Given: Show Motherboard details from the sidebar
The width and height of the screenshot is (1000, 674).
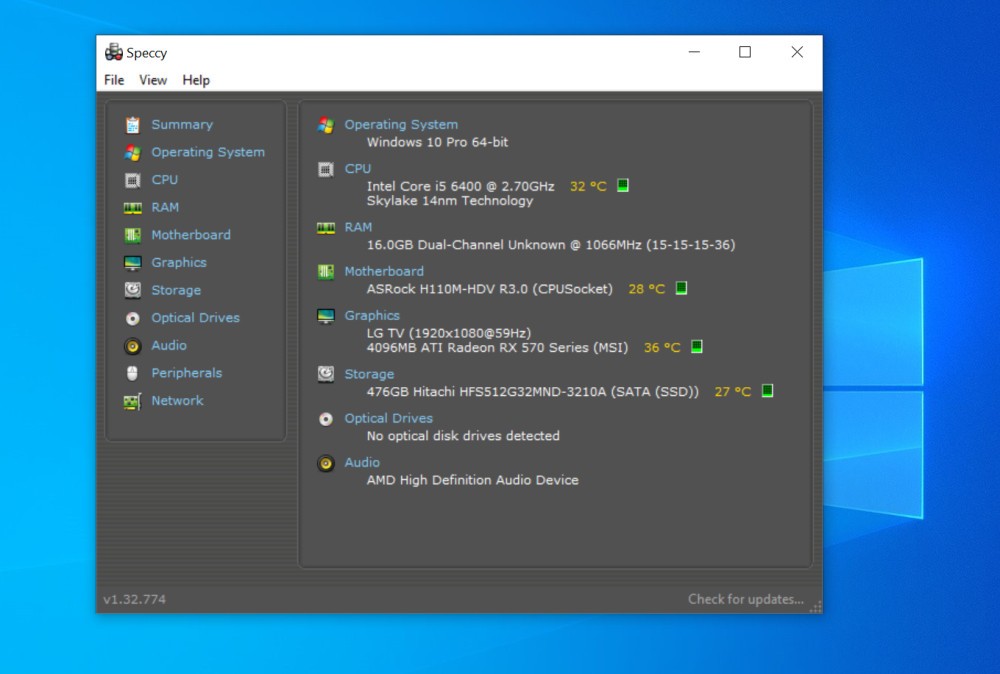Looking at the screenshot, I should click(x=191, y=235).
